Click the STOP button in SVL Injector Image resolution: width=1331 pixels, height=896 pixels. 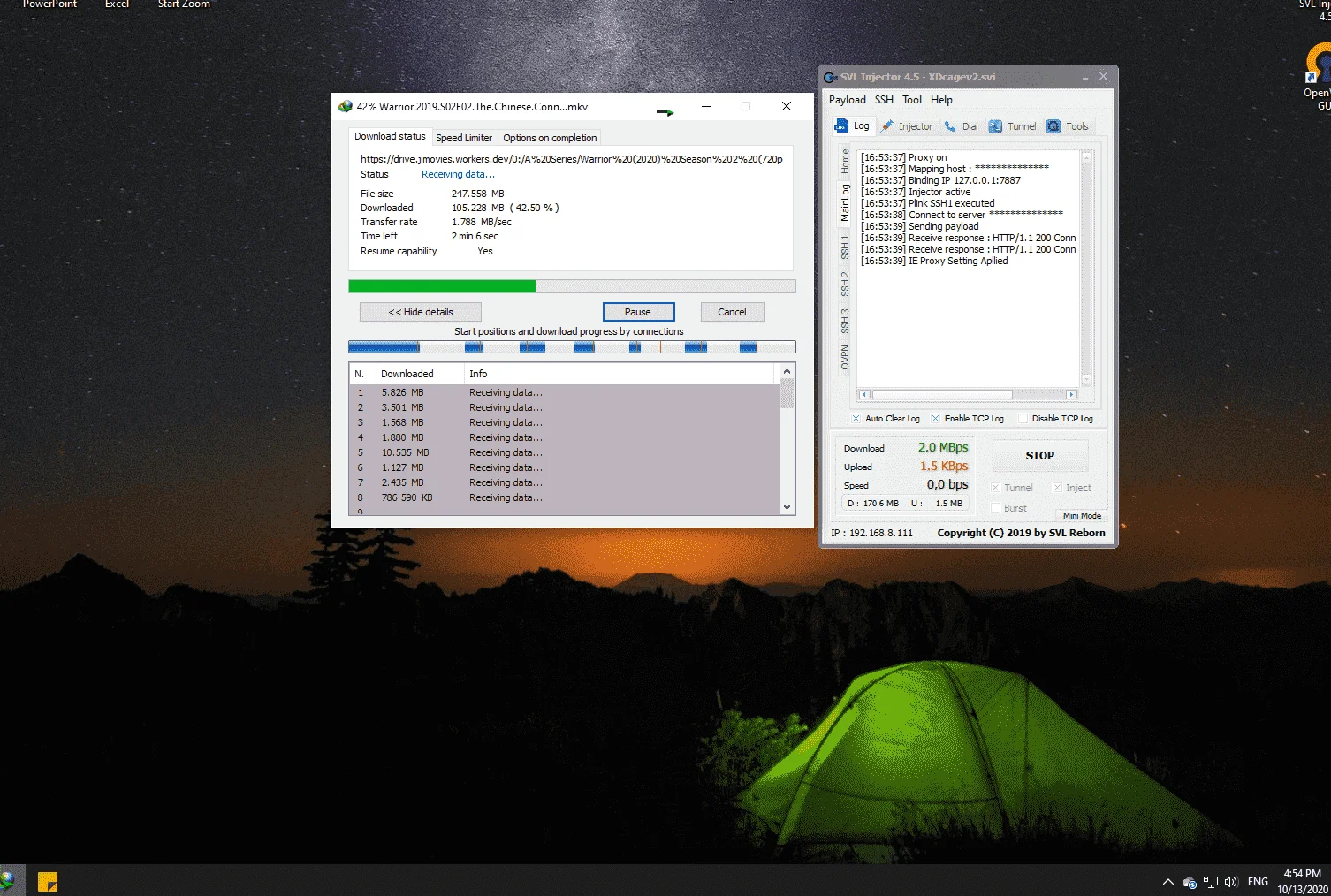click(1039, 456)
